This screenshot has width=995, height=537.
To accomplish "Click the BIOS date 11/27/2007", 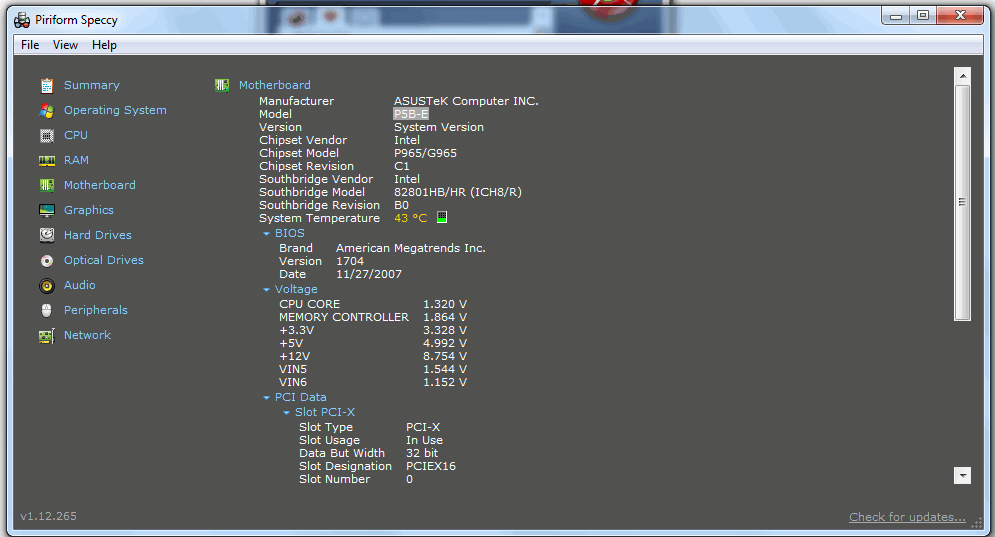I will coord(369,274).
